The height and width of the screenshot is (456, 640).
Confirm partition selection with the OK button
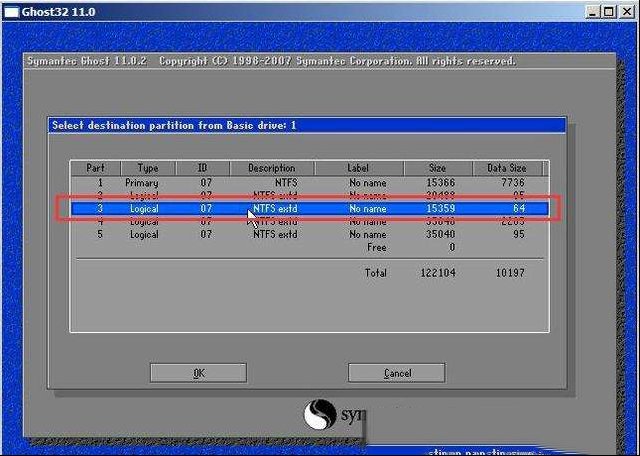pos(198,373)
